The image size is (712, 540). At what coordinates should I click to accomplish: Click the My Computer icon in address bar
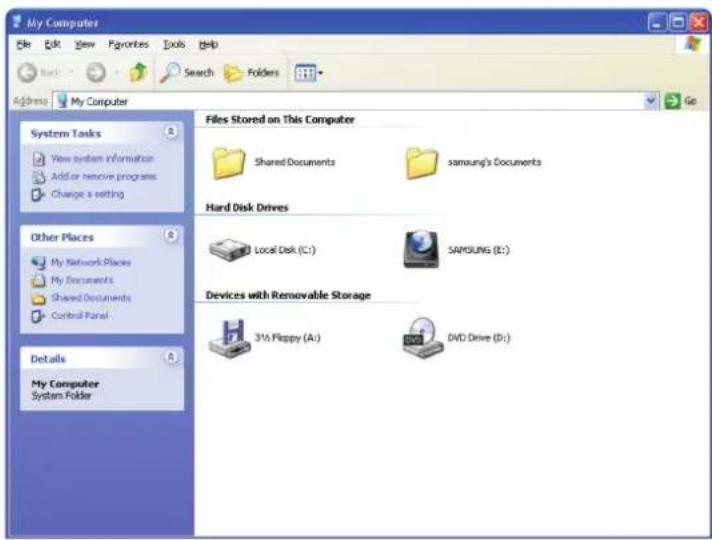[x=63, y=101]
